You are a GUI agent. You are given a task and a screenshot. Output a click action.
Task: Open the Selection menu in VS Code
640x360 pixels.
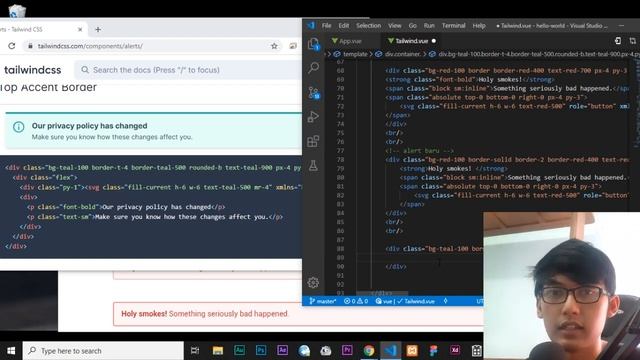[x=369, y=26]
